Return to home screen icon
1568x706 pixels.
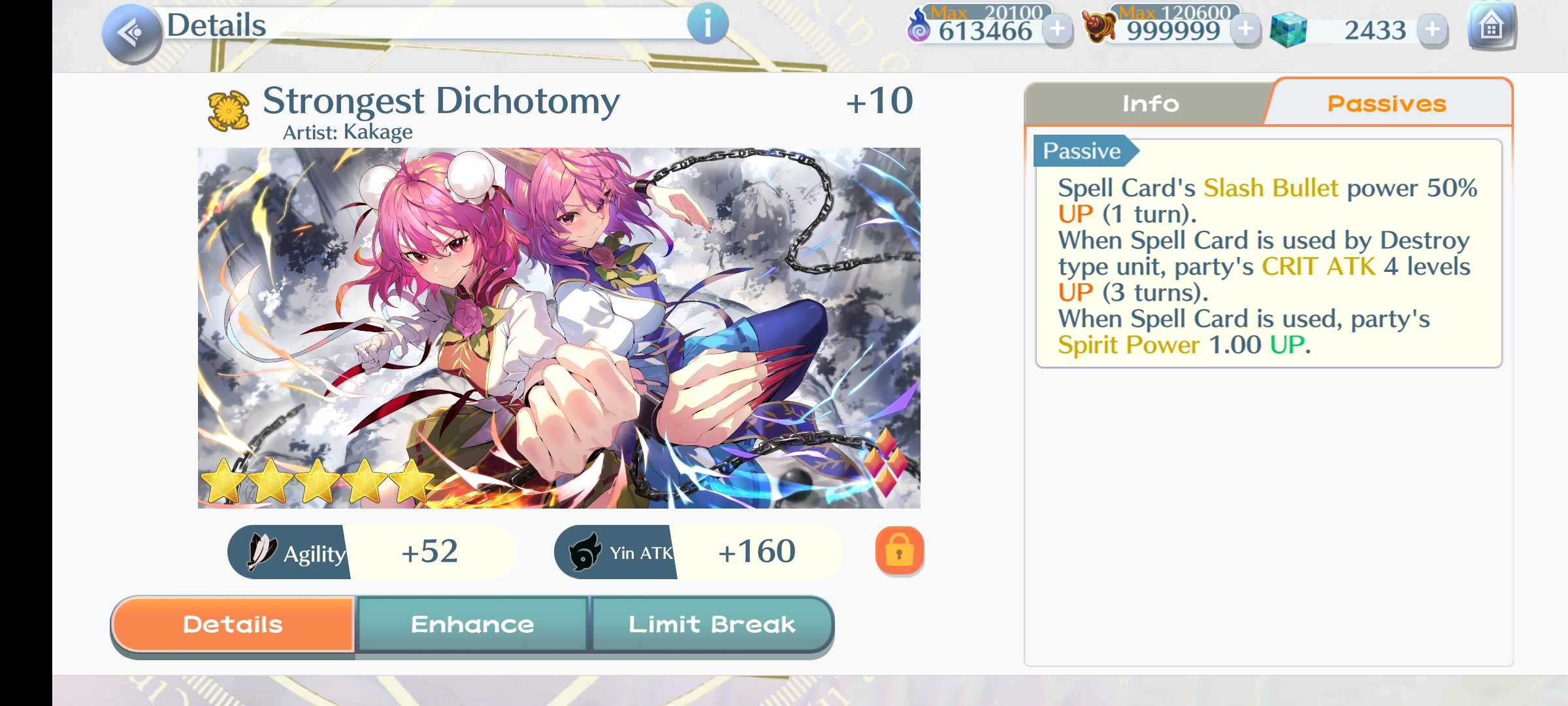tap(1492, 27)
